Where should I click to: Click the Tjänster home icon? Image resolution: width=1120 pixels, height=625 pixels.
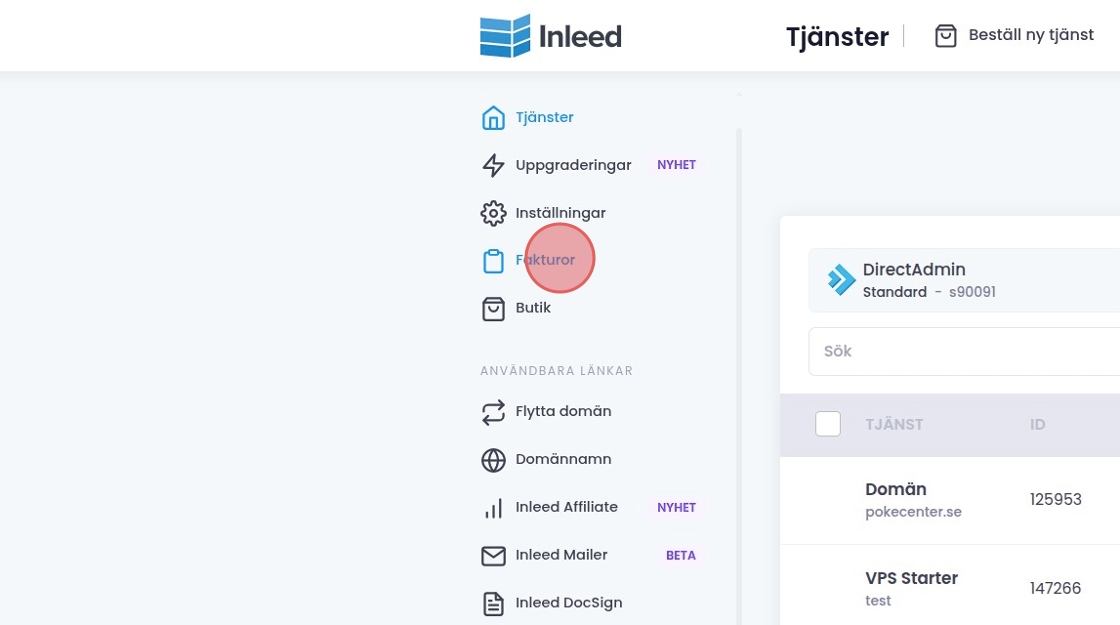tap(493, 118)
